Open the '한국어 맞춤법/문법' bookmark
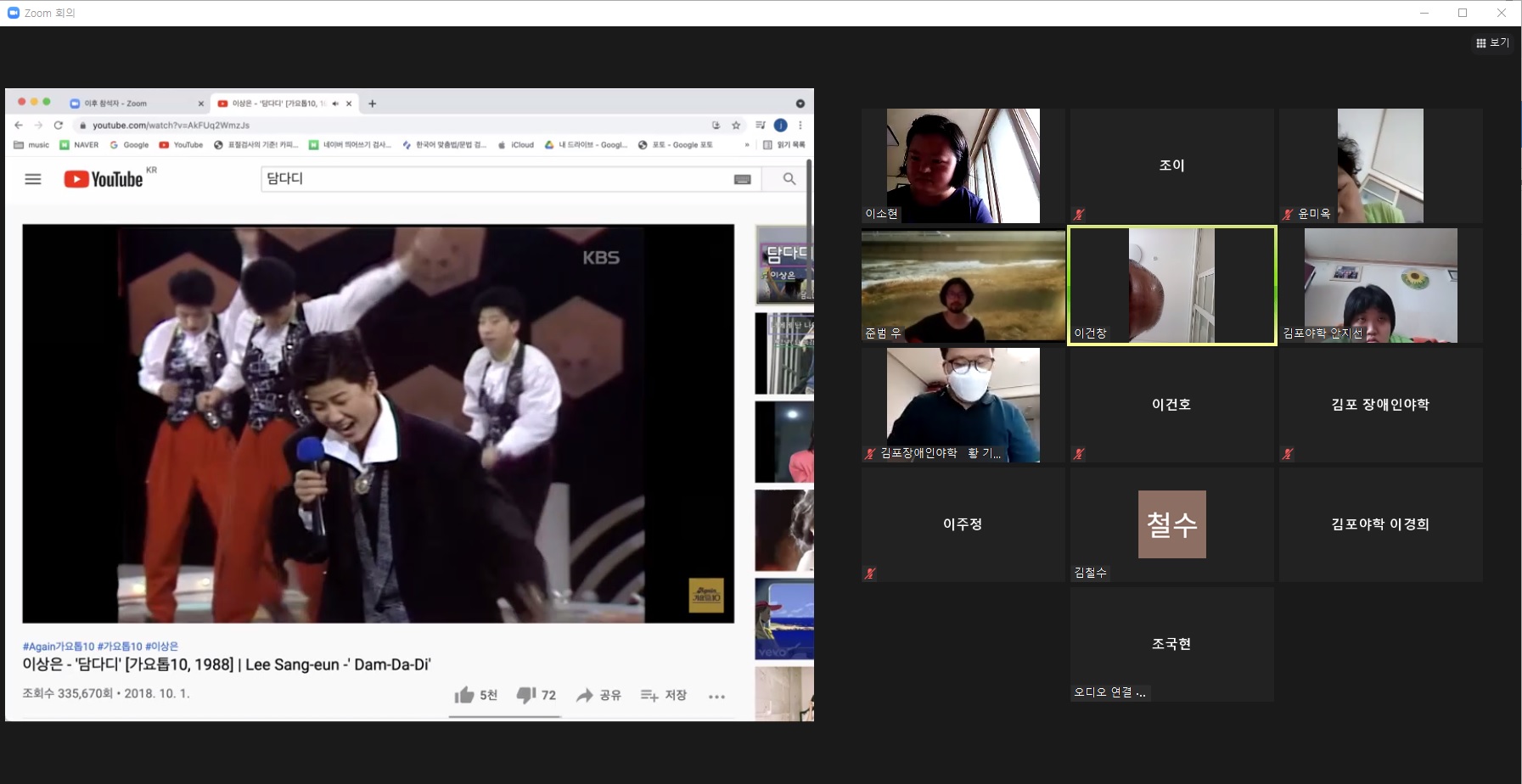The image size is (1522, 784). tap(444, 145)
